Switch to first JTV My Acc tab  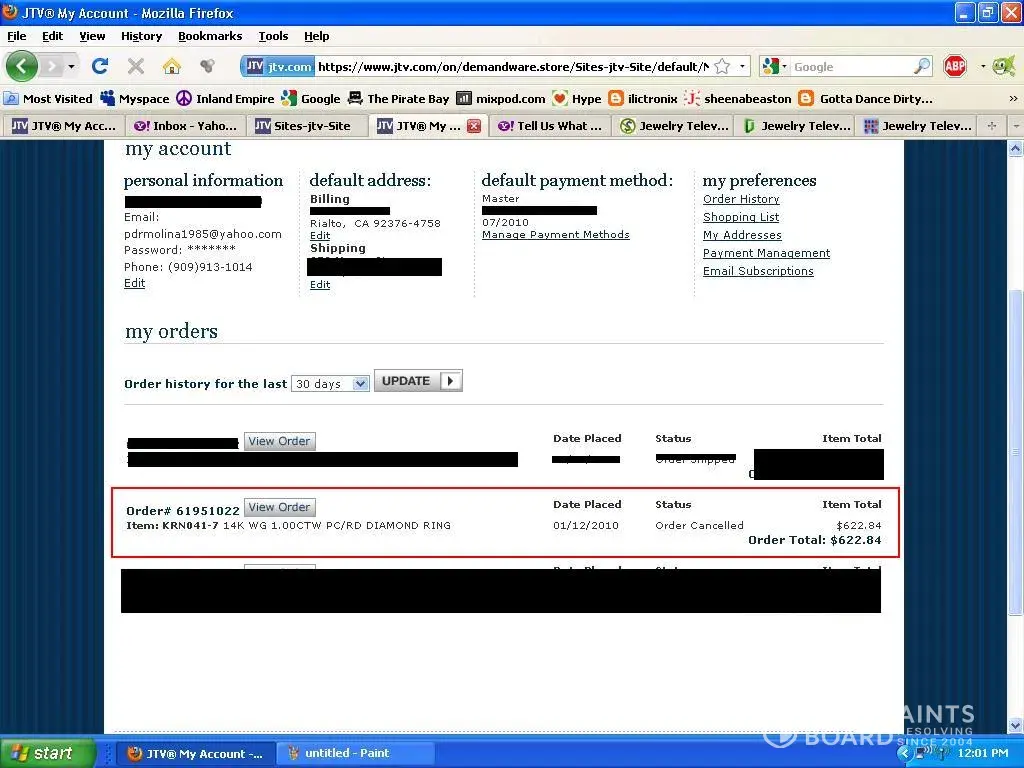tap(63, 125)
